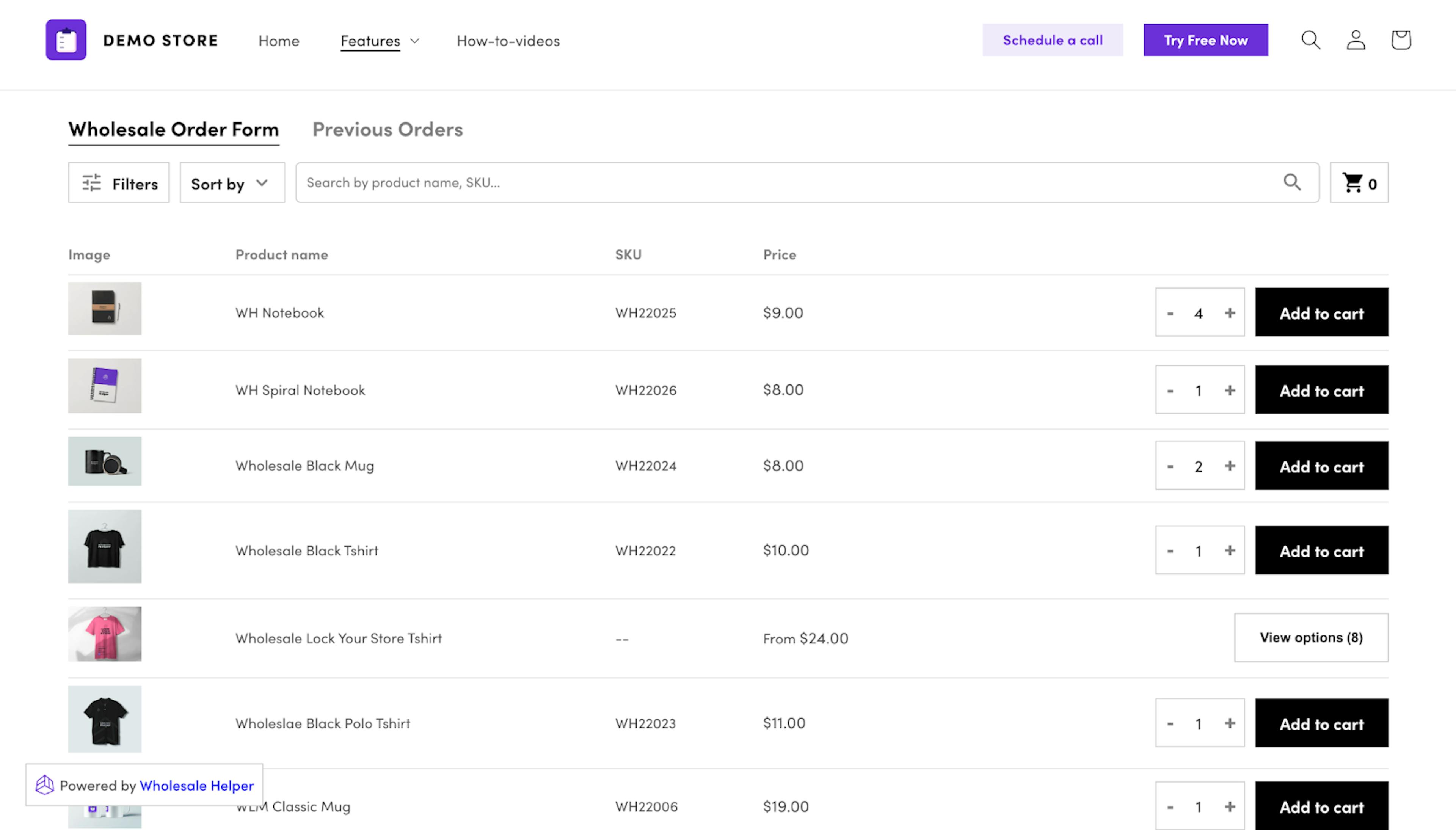Screen dimensions: 1456x830
Task: Click the magnifier inside product search bar
Action: click(1292, 182)
